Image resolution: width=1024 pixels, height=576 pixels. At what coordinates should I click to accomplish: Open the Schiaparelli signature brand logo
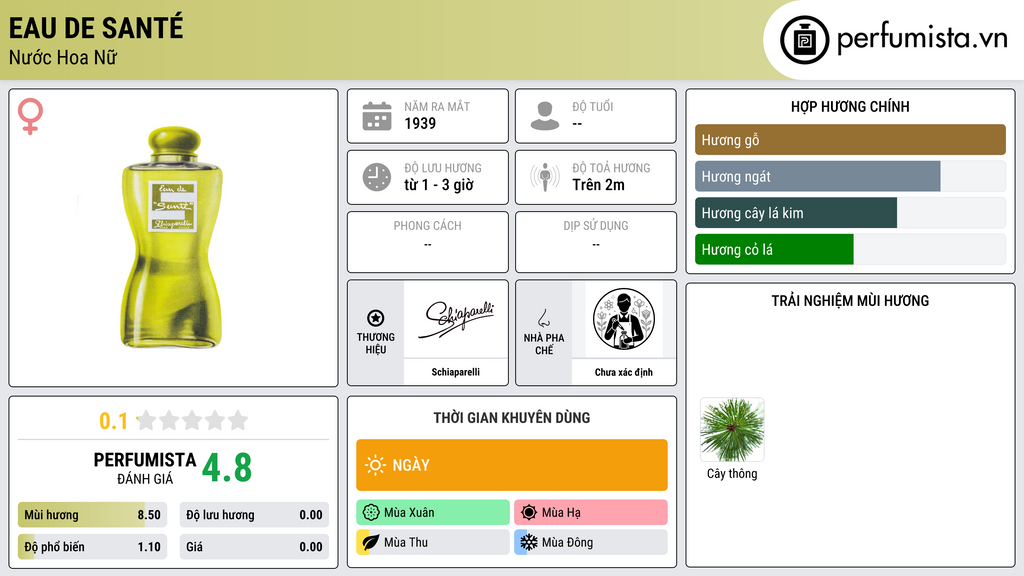click(x=456, y=319)
